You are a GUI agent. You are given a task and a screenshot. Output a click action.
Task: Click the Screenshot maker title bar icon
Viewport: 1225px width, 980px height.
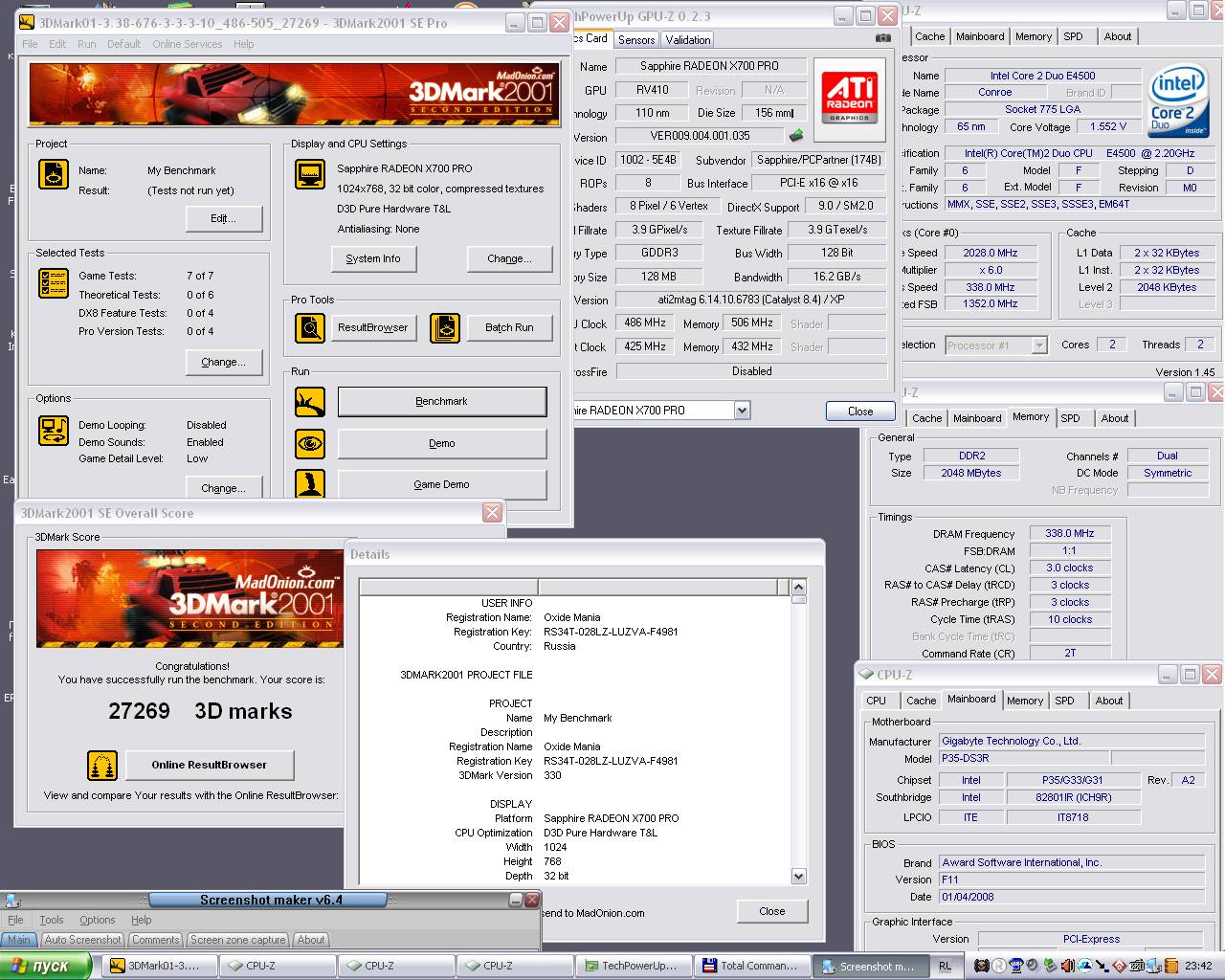pyautogui.click(x=12, y=900)
